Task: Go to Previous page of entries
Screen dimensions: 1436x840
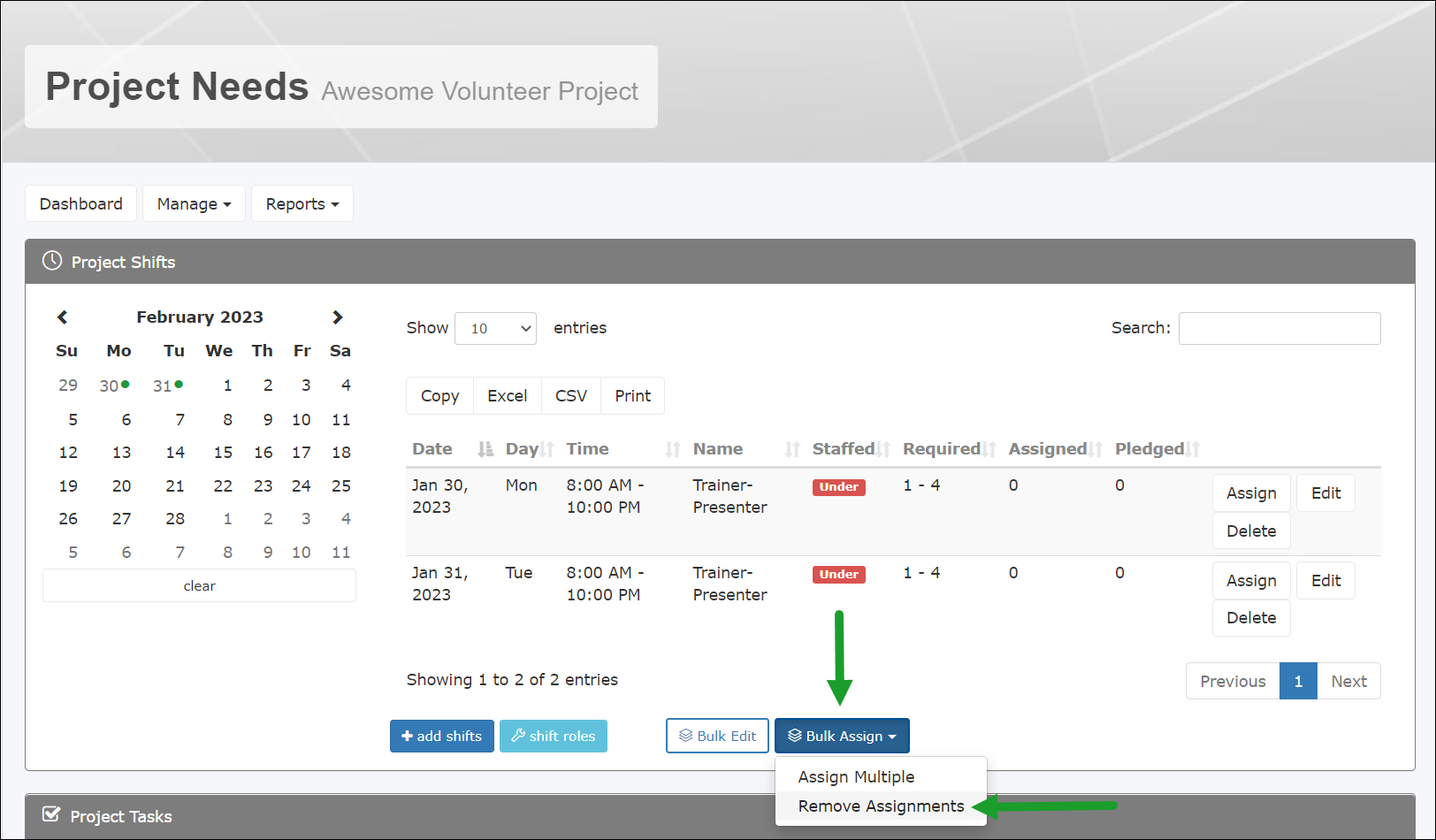Action: click(1233, 681)
